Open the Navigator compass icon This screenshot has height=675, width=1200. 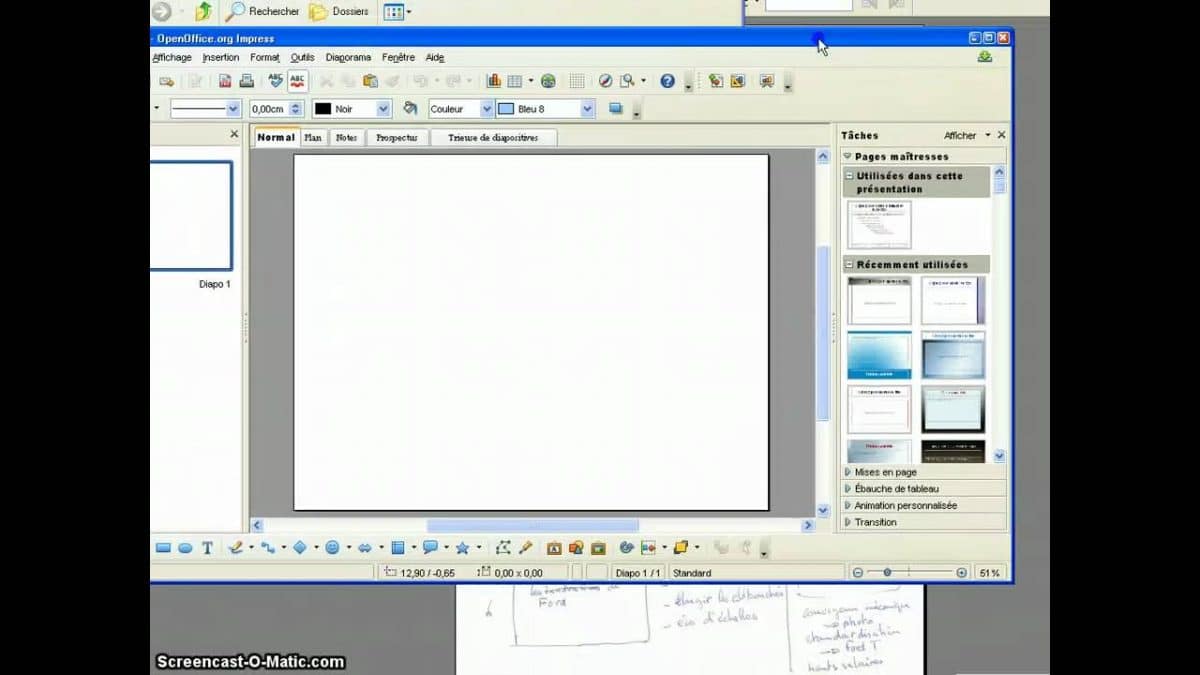pyautogui.click(x=605, y=81)
